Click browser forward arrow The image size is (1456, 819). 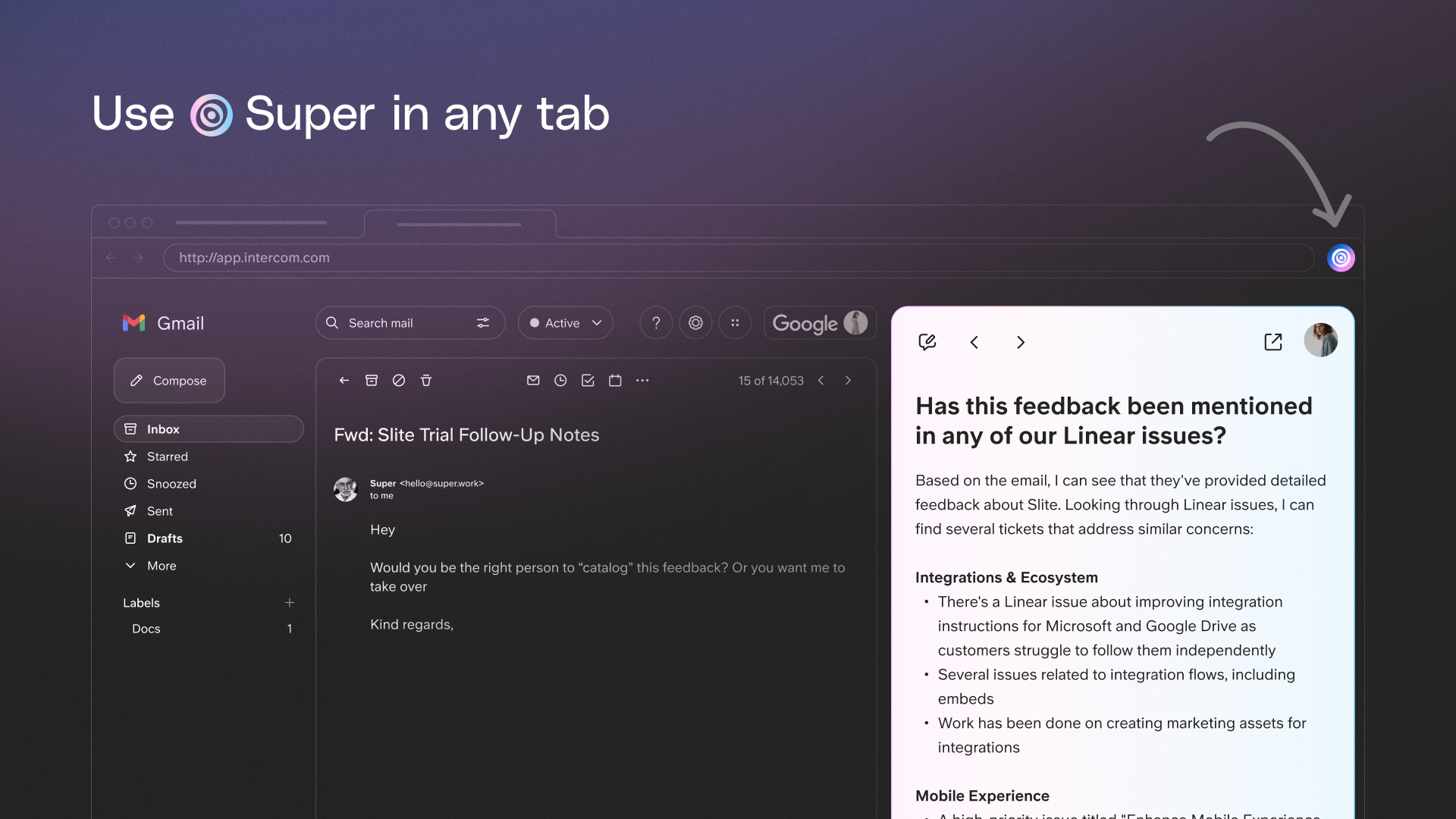pyautogui.click(x=138, y=258)
